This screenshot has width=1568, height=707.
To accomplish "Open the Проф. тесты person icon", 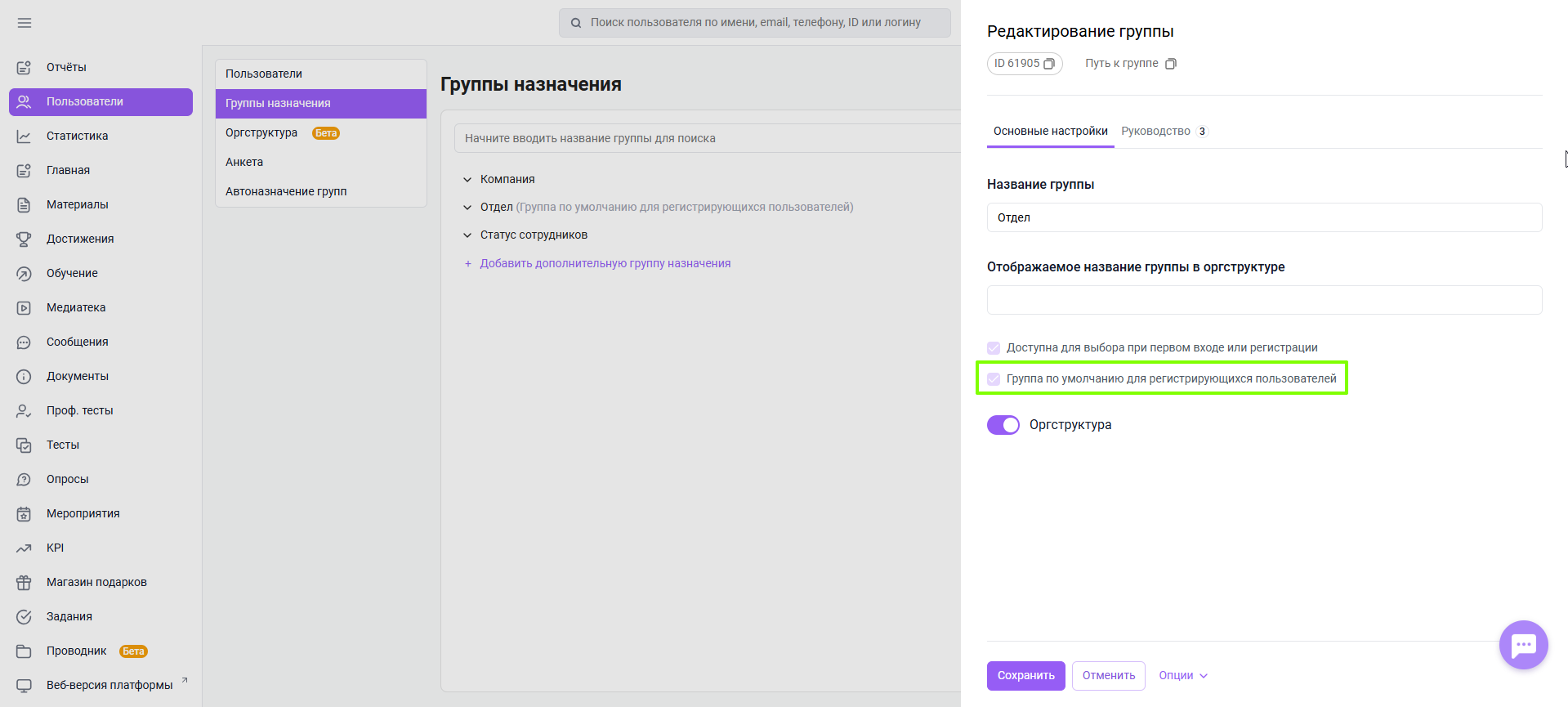I will click(x=24, y=410).
